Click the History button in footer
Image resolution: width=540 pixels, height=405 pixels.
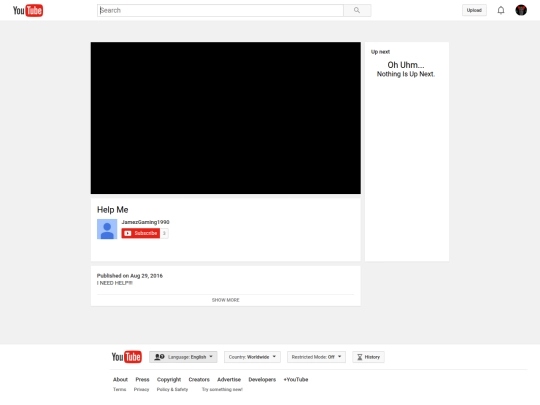(x=368, y=357)
